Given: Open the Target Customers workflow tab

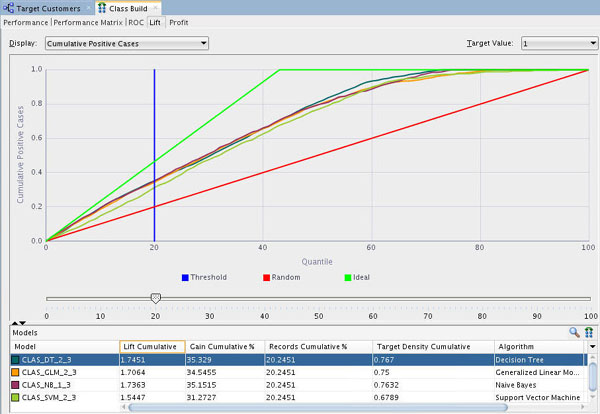Looking at the screenshot, I should pyautogui.click(x=42, y=8).
